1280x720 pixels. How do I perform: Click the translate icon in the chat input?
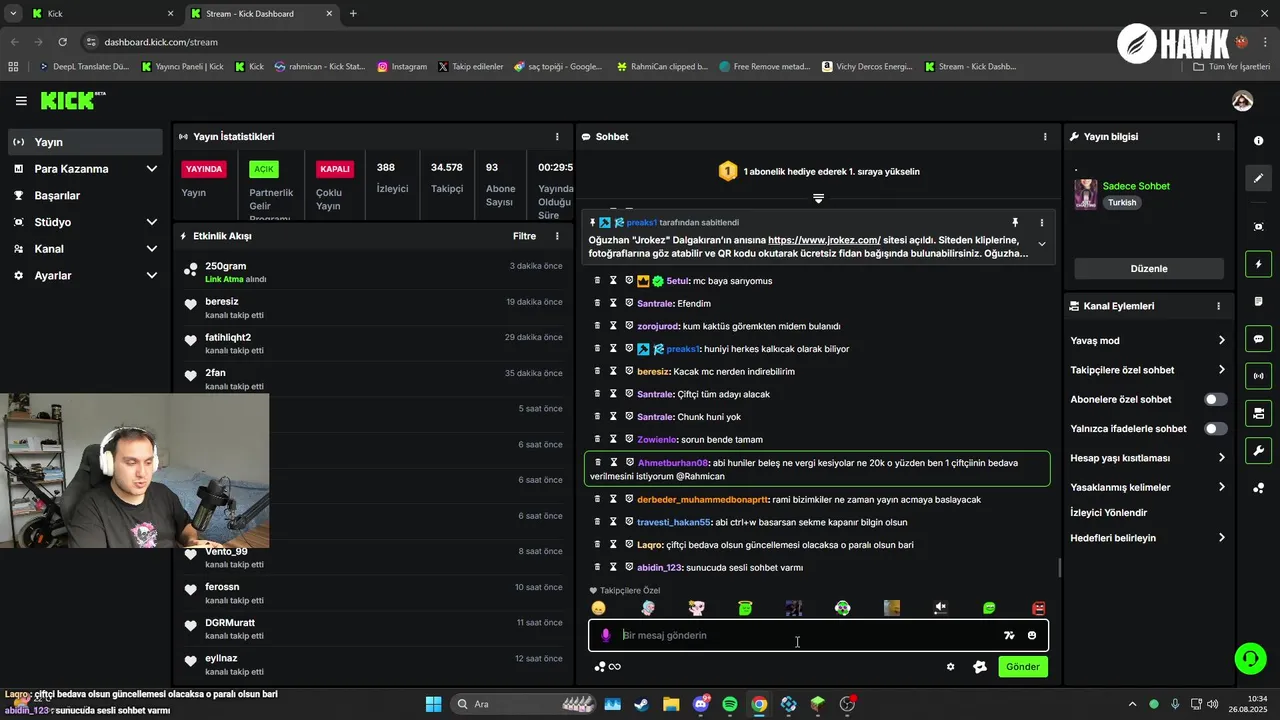(1009, 635)
